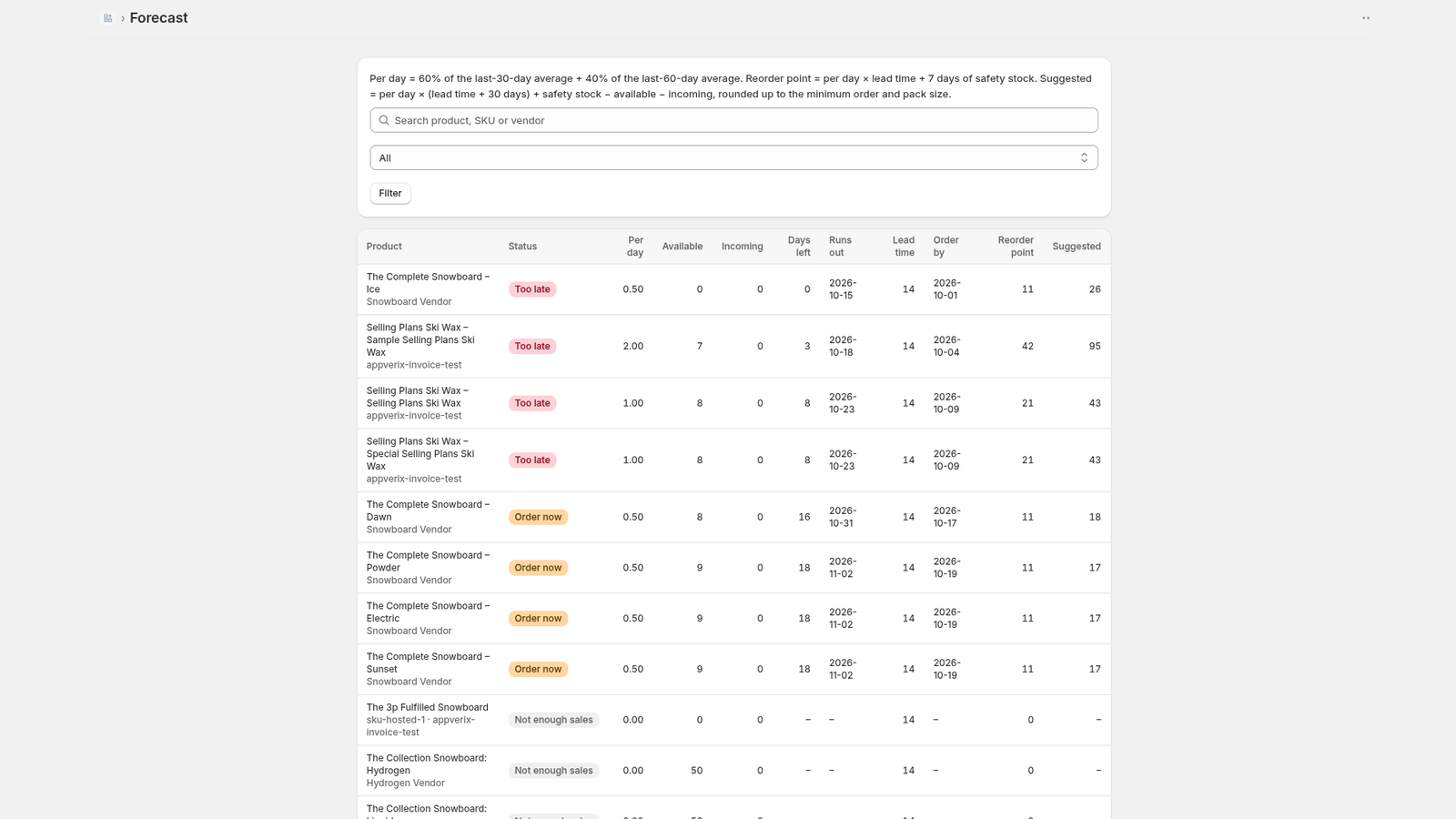Select The Complete Snowboard – Sunset product
Image resolution: width=1456 pixels, height=819 pixels.
pyautogui.click(x=428, y=662)
